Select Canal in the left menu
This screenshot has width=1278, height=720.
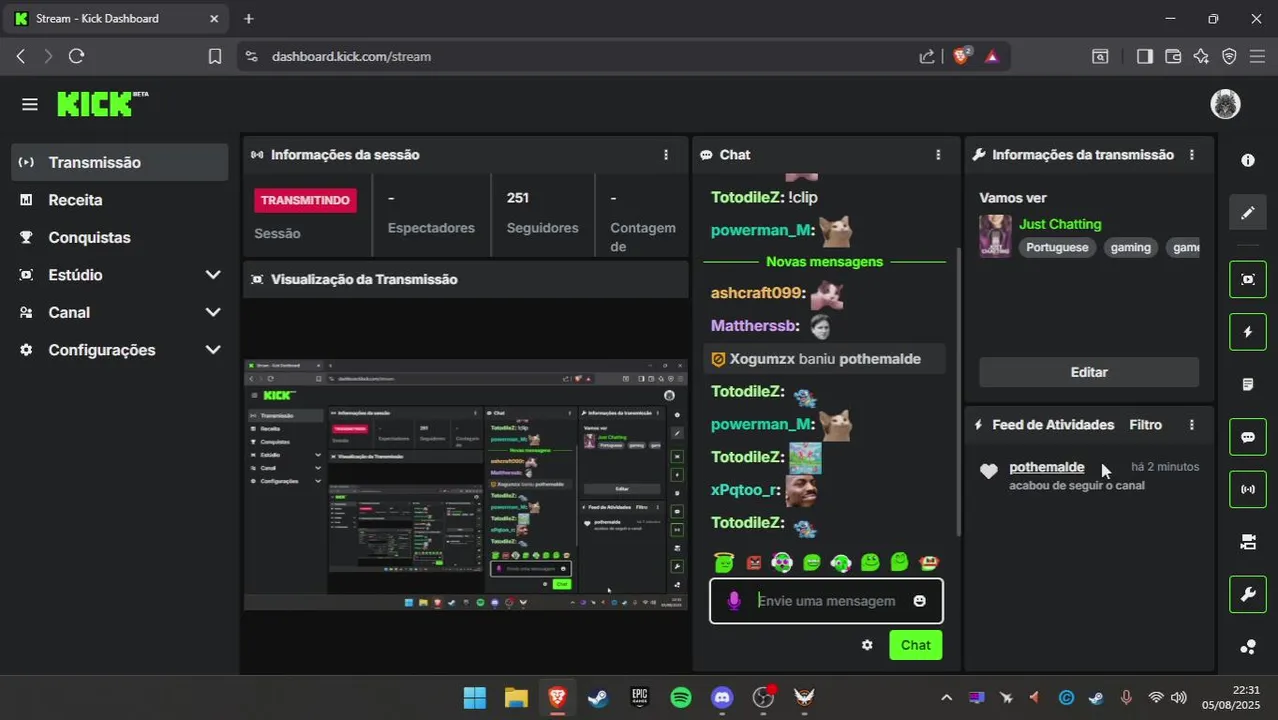pos(69,312)
